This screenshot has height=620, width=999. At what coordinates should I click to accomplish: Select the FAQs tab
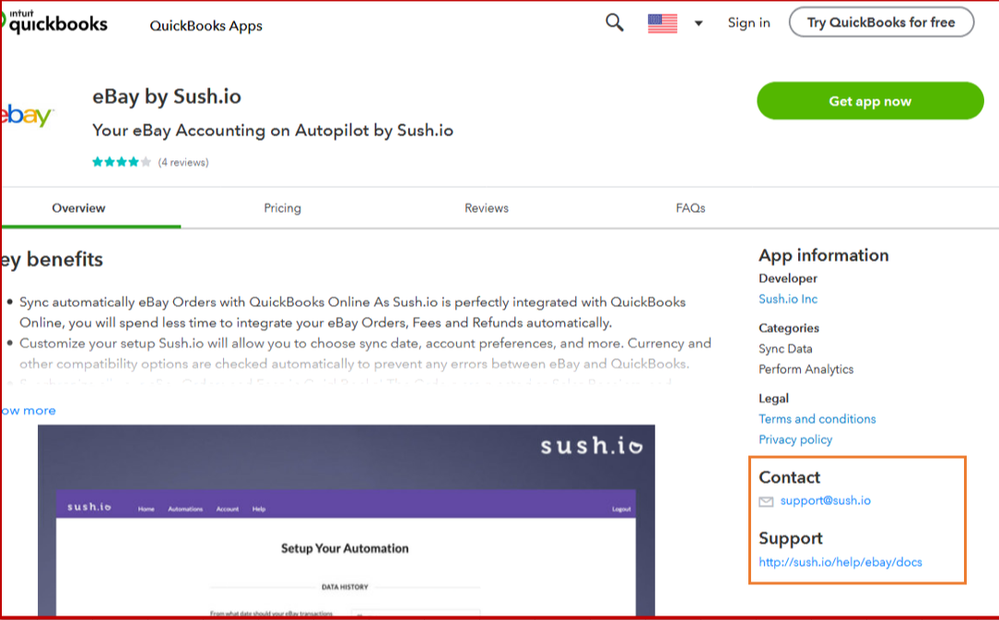click(x=690, y=208)
